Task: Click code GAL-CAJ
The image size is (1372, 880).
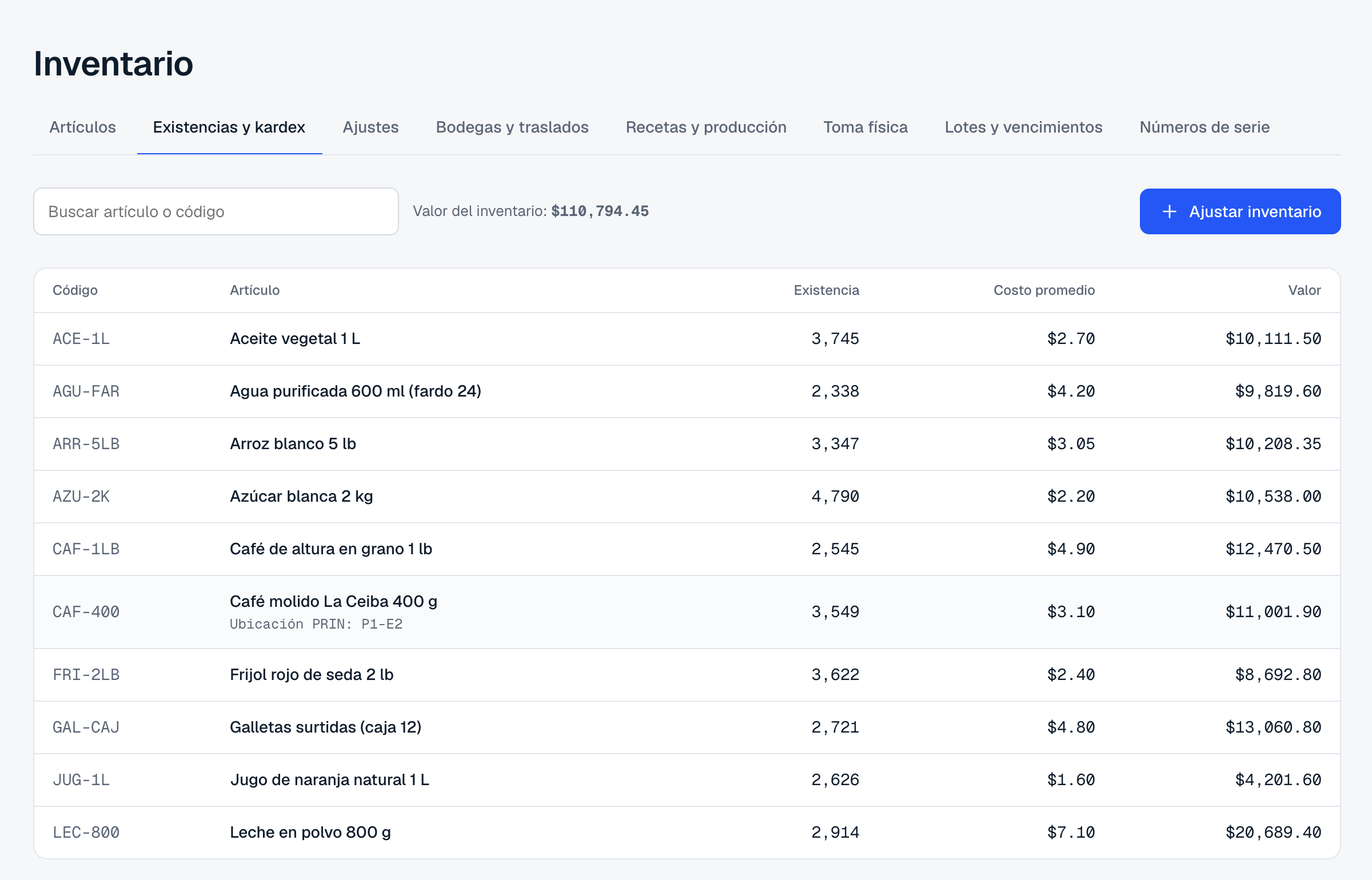Action: coord(86,727)
